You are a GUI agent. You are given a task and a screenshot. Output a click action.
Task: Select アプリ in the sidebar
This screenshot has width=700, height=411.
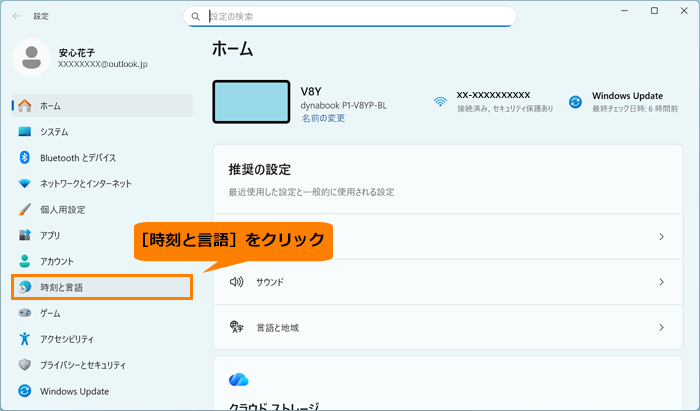102,235
